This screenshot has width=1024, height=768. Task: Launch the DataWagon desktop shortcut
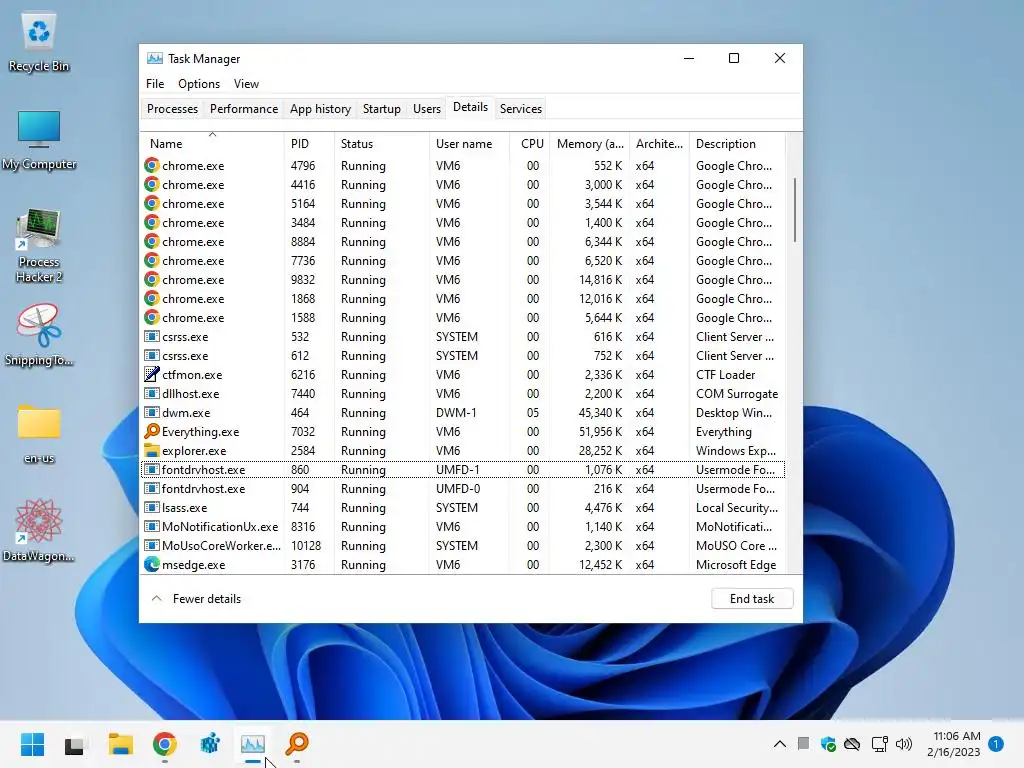[39, 530]
